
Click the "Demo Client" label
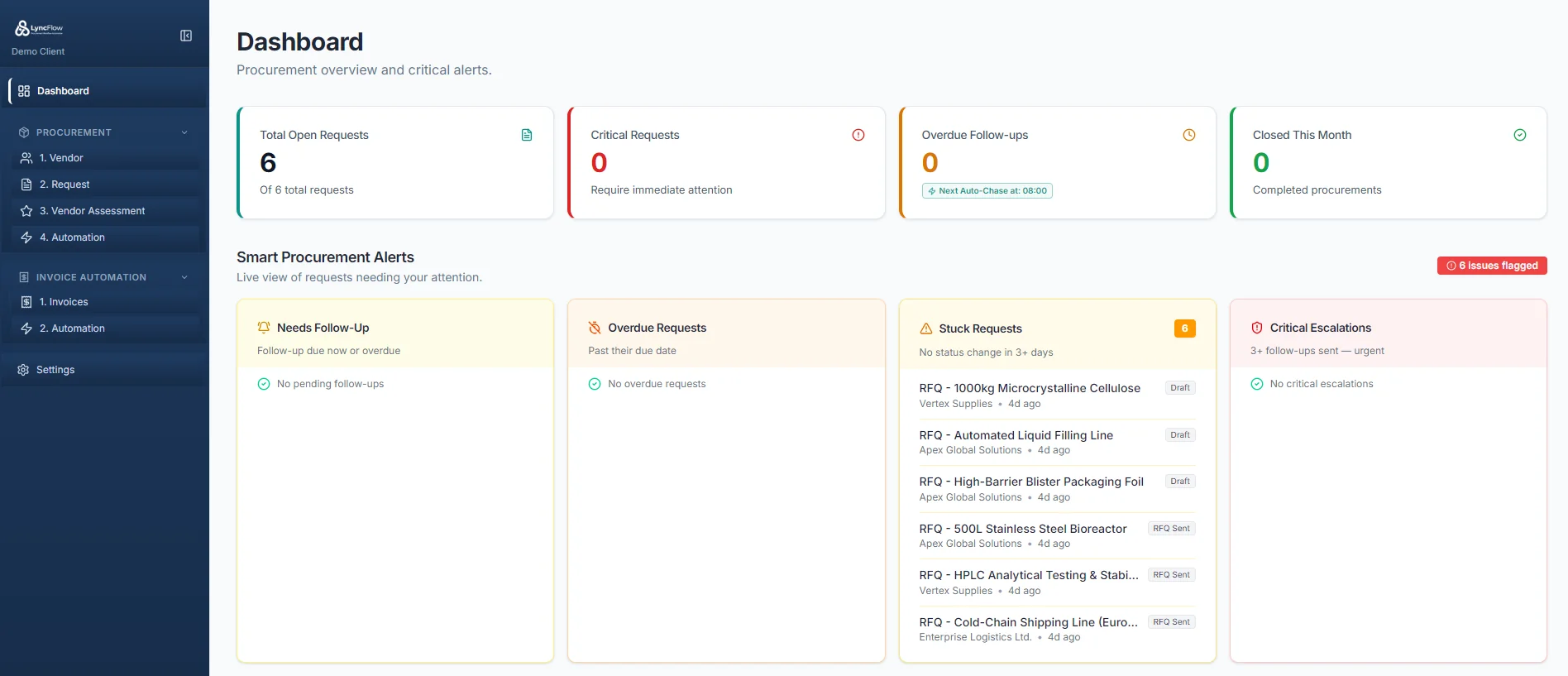pos(38,51)
